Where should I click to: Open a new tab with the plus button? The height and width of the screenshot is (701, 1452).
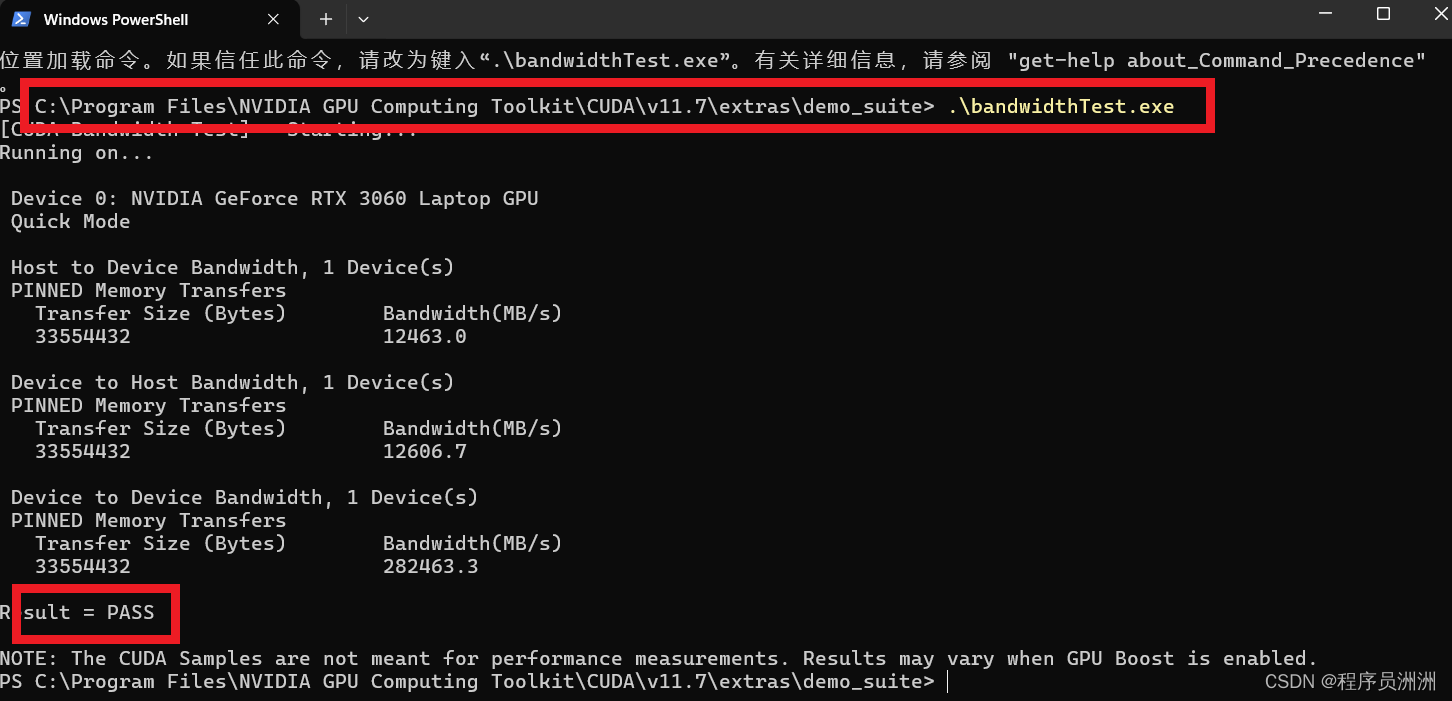pyautogui.click(x=325, y=18)
